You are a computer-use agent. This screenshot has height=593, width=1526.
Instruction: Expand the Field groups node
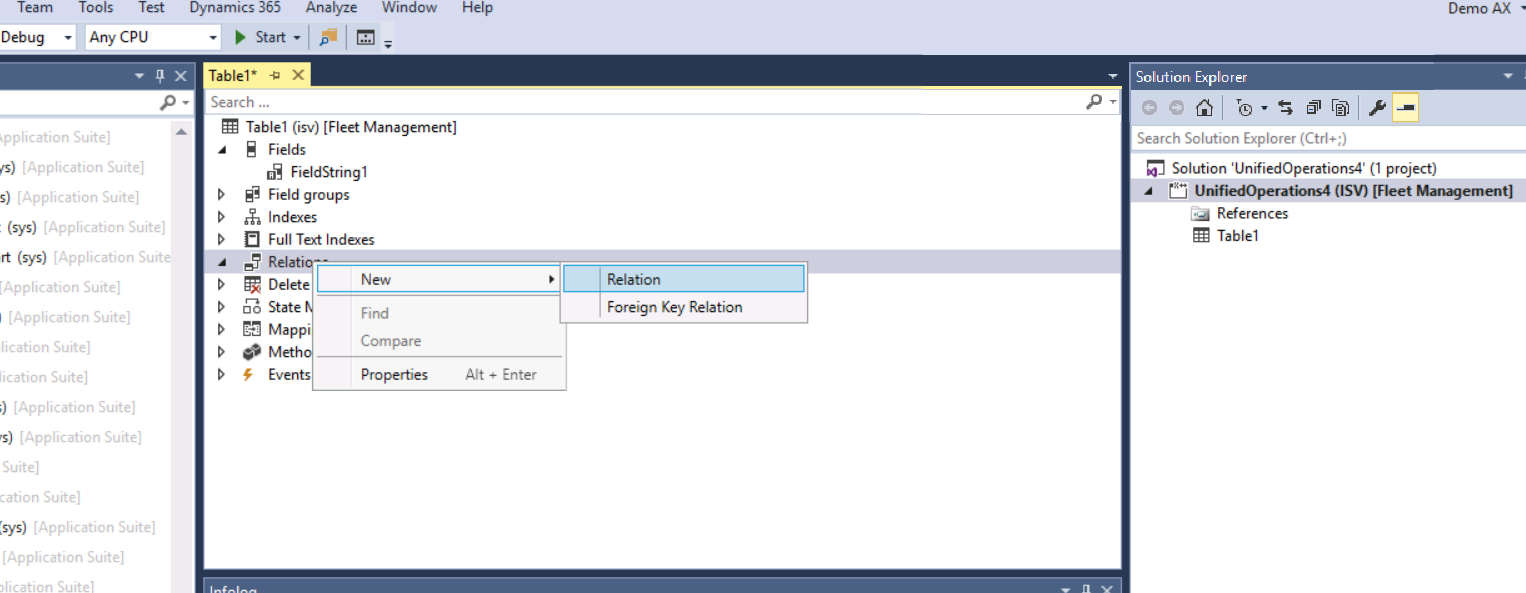(221, 194)
